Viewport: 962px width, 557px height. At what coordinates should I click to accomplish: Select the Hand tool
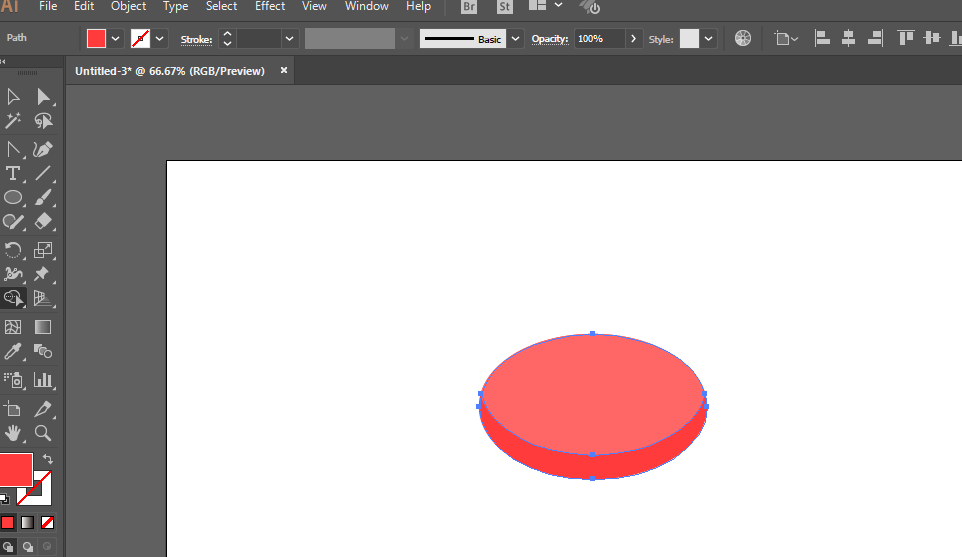(x=13, y=433)
